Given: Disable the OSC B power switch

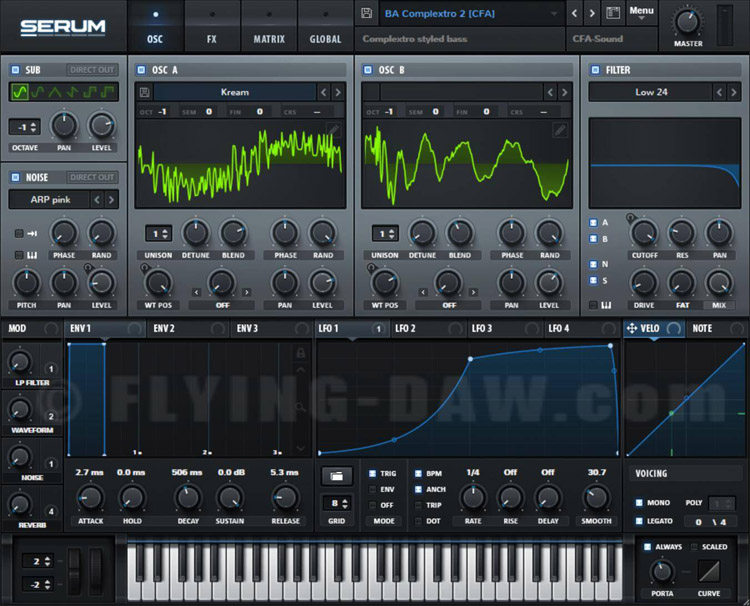Looking at the screenshot, I should [368, 70].
